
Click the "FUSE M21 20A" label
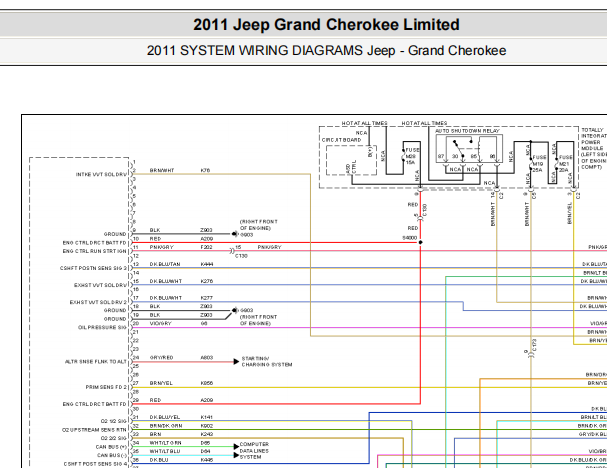tap(565, 164)
